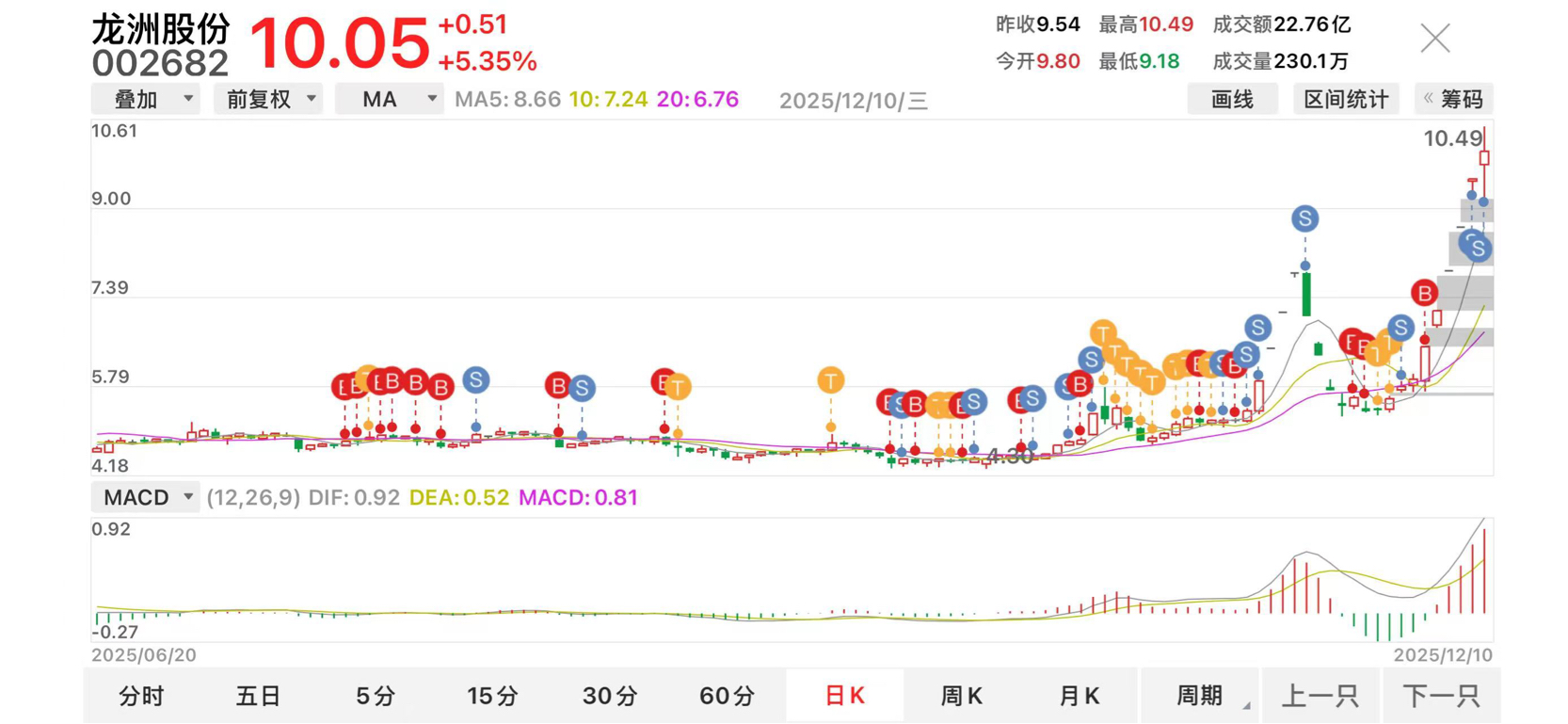Click the 4.30 low price label
This screenshot has height=724, width=1568.
pos(1010,457)
